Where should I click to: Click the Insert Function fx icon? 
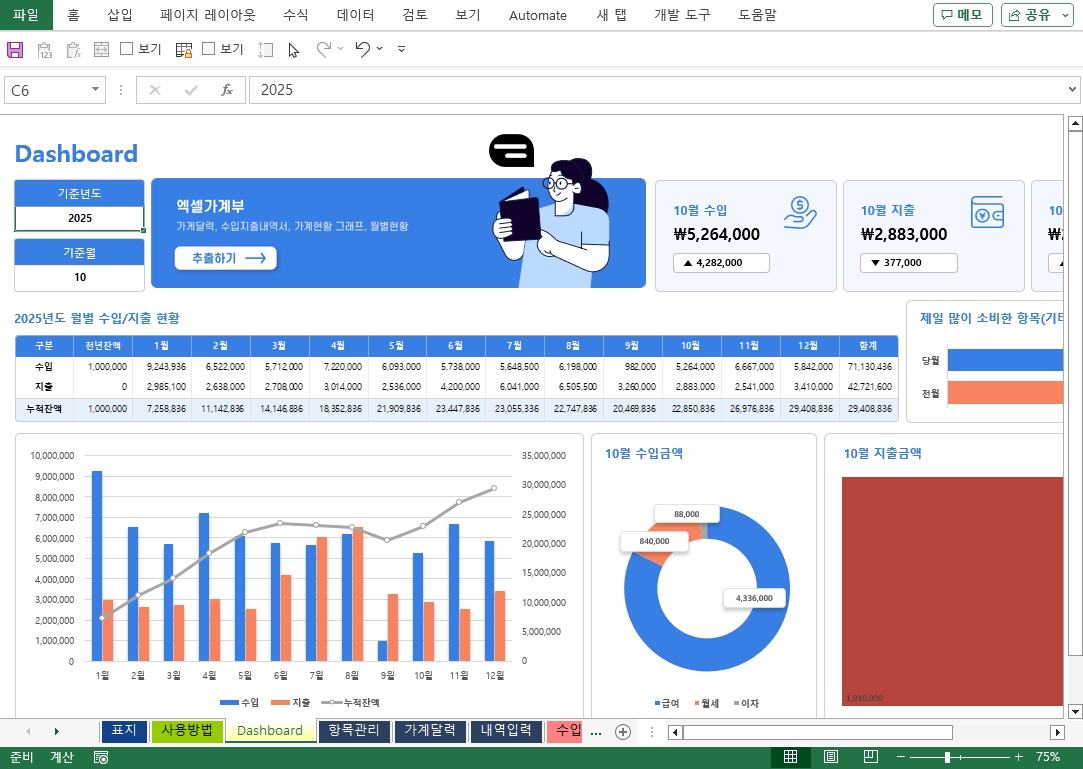click(x=227, y=90)
